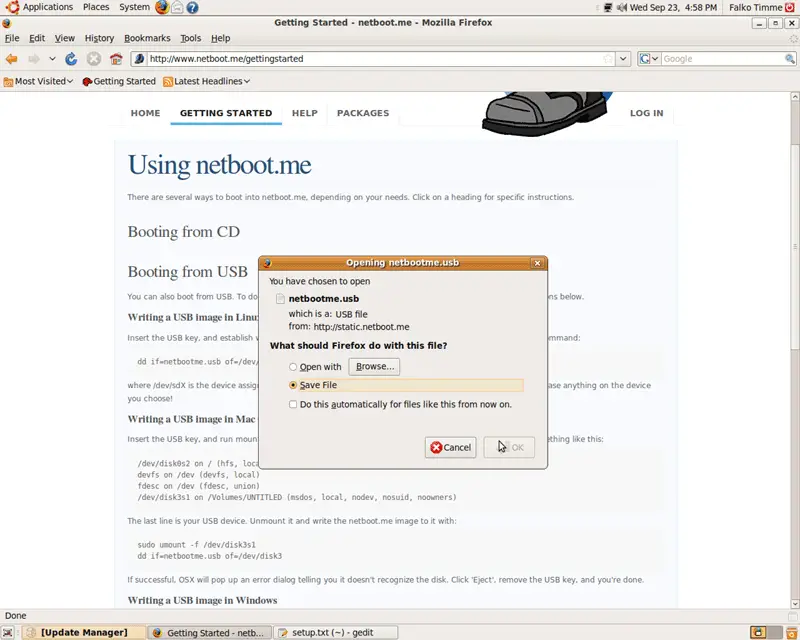The width and height of the screenshot is (800, 640).
Task: Go to the Firefox Home page icon
Action: tap(116, 59)
